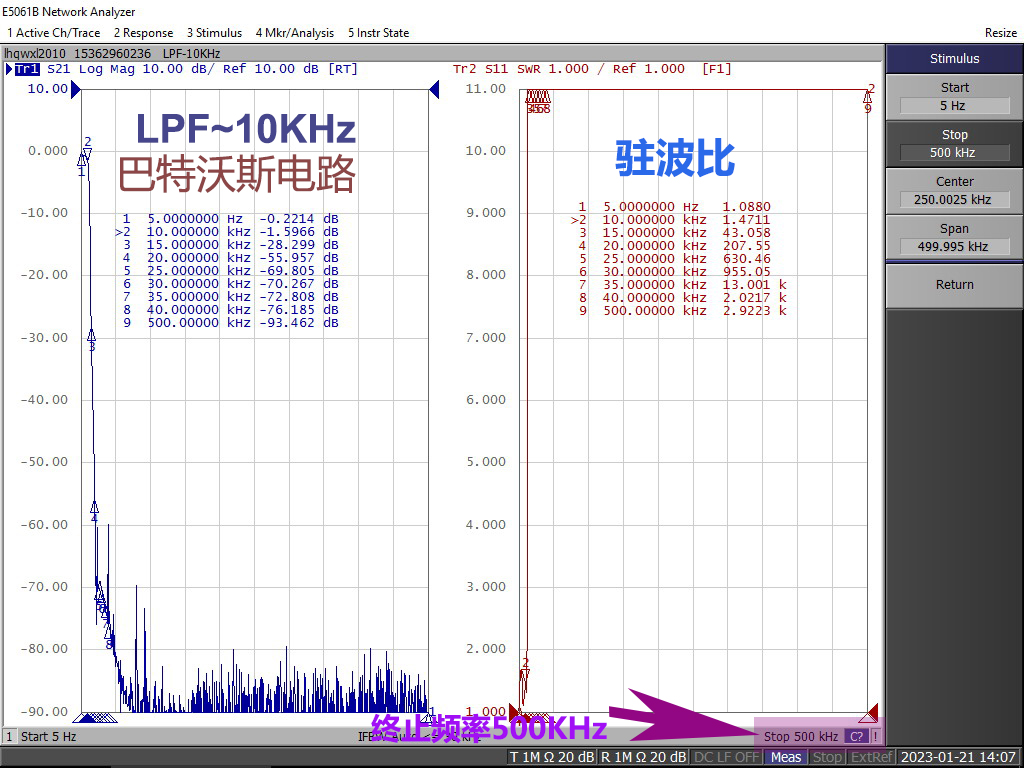Viewport: 1024px width, 768px height.
Task: Click the Resize button
Action: pyautogui.click(x=1000, y=33)
